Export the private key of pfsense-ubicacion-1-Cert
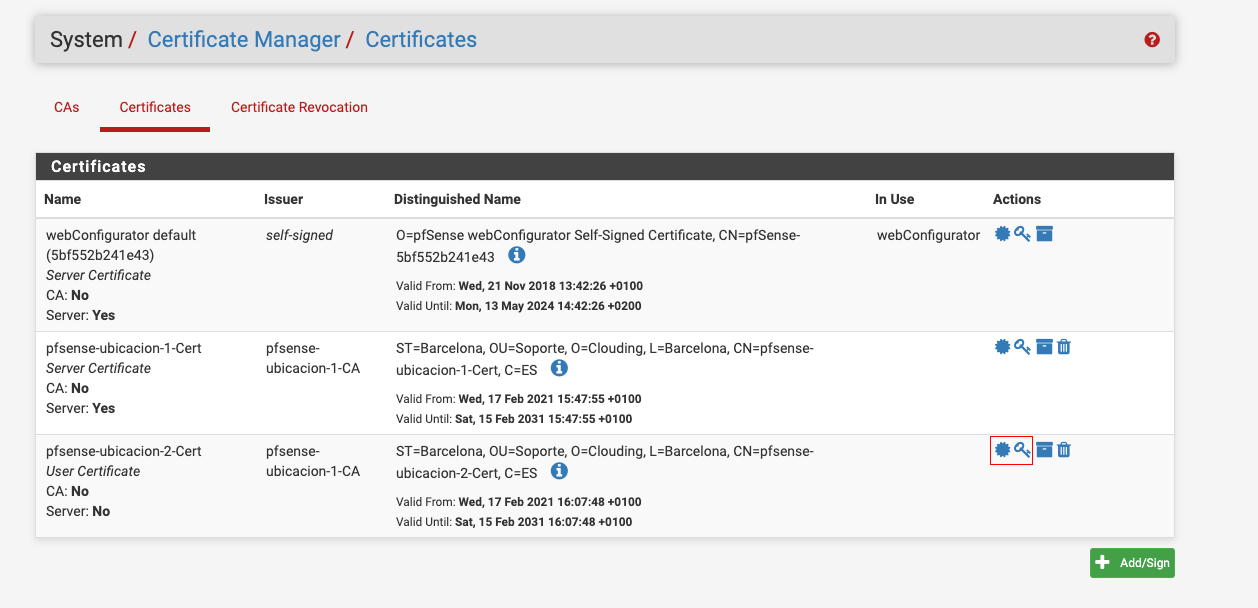Viewport: 1258px width, 608px height. click(1022, 347)
